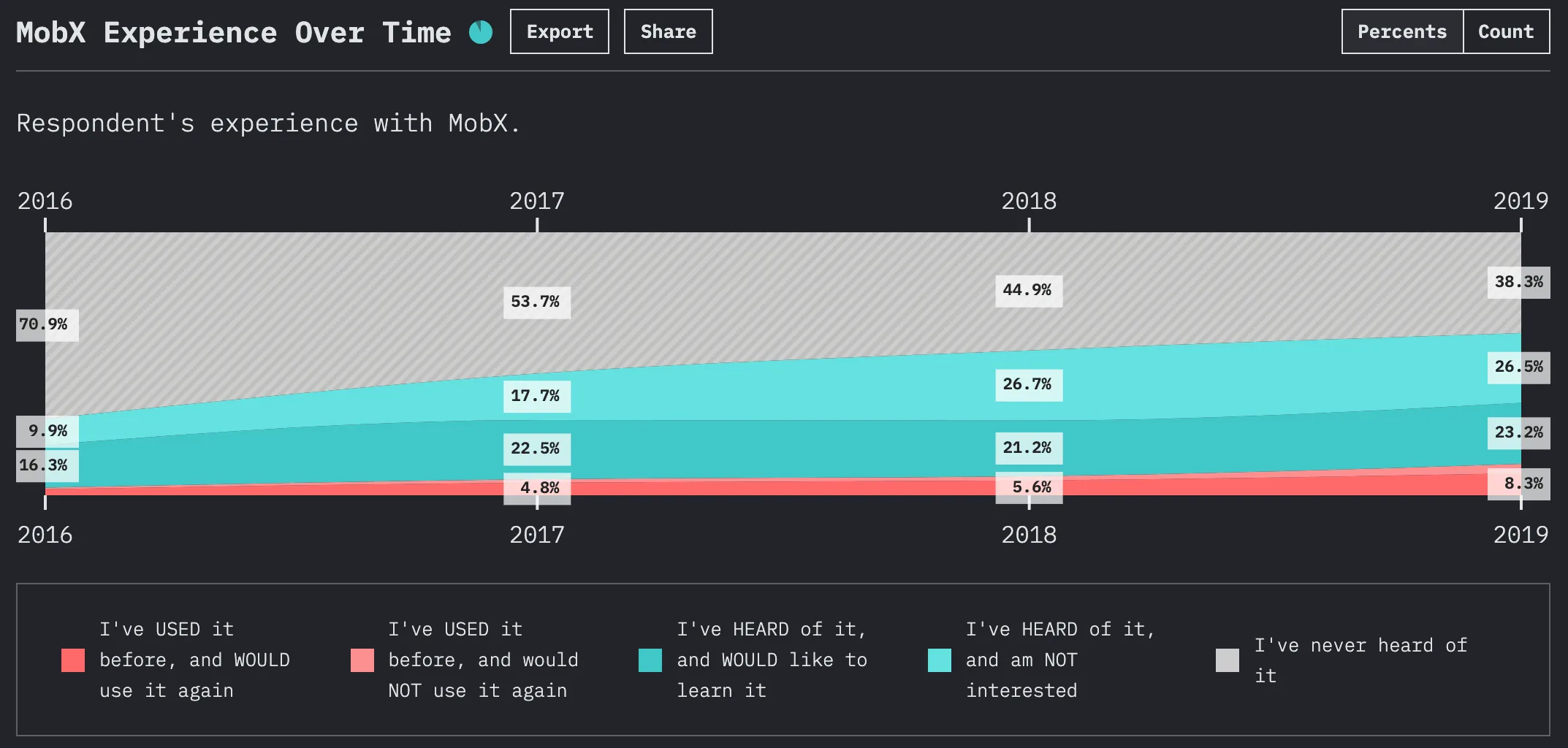This screenshot has height=748, width=1568.
Task: Click the 'Respondent's experience with MobX.' description
Action: point(268,123)
